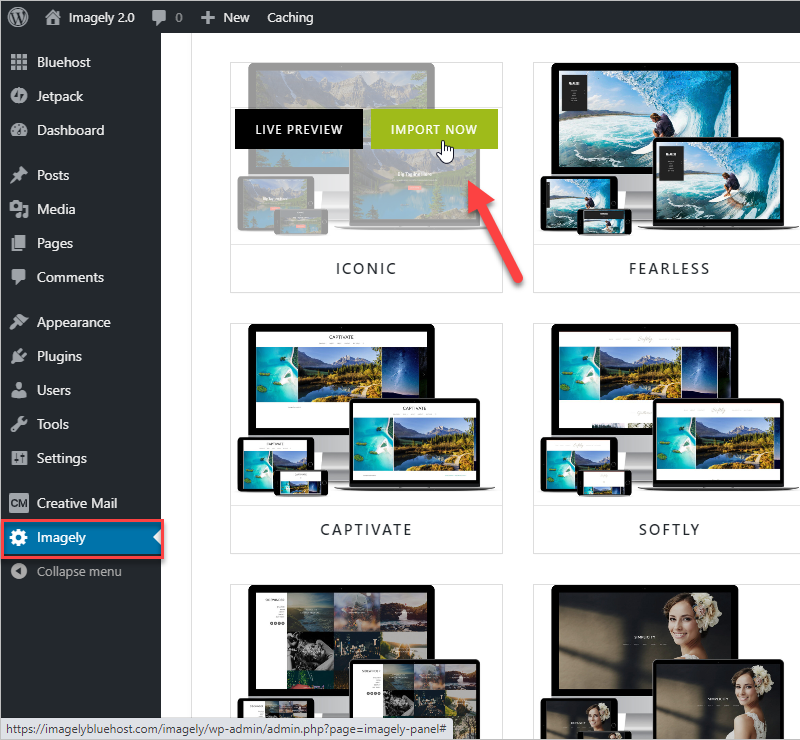Image resolution: width=800 pixels, height=740 pixels.
Task: Click the Tools wrench icon
Action: pyautogui.click(x=19, y=424)
